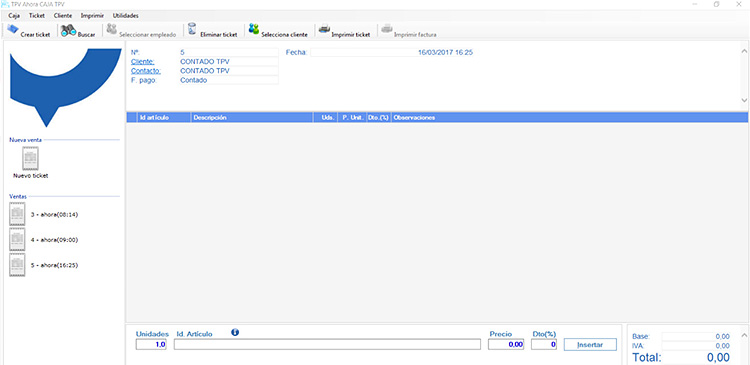Click the totals panel scroll-up arrow

click(x=744, y=334)
